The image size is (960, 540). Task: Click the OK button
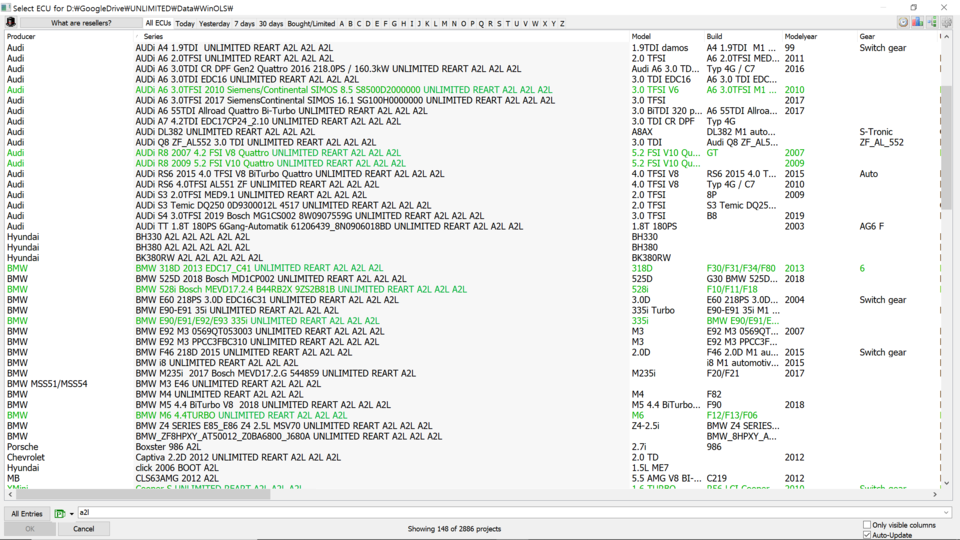point(29,528)
